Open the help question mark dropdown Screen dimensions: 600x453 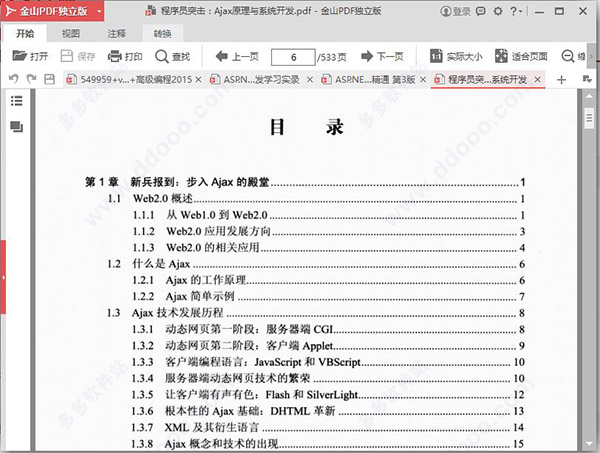coord(516,11)
